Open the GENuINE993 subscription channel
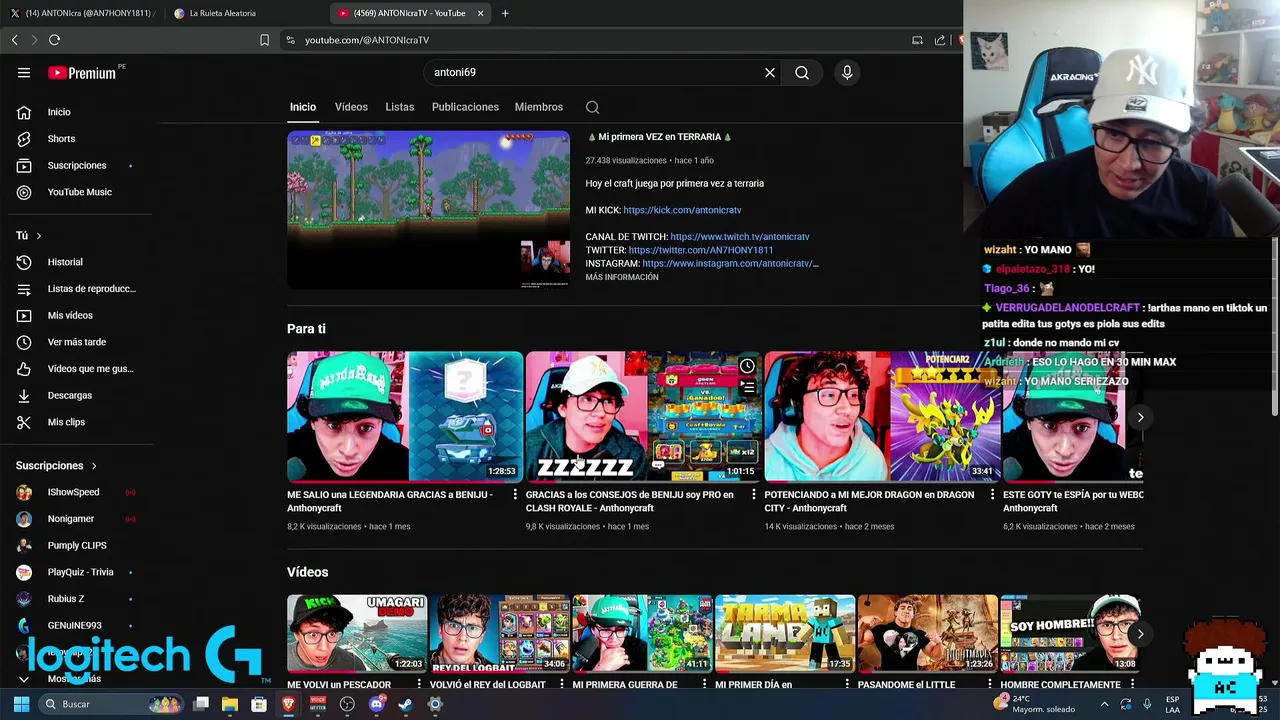The height and width of the screenshot is (720, 1280). 76,625
